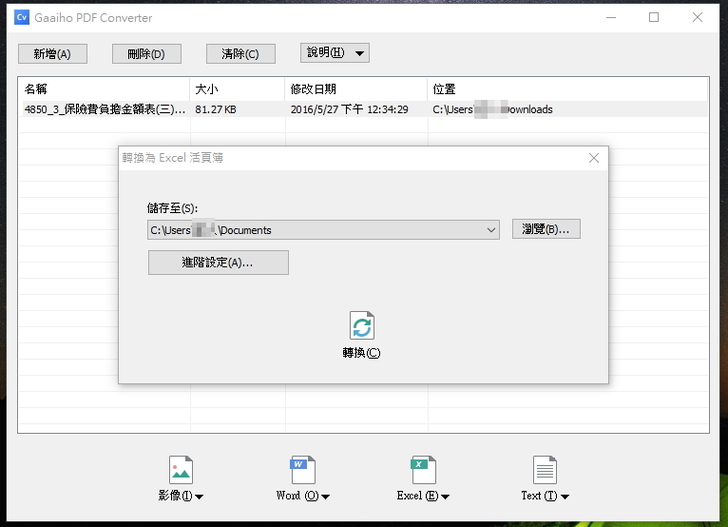Click the Convert (轉換) refresh icon

click(362, 325)
